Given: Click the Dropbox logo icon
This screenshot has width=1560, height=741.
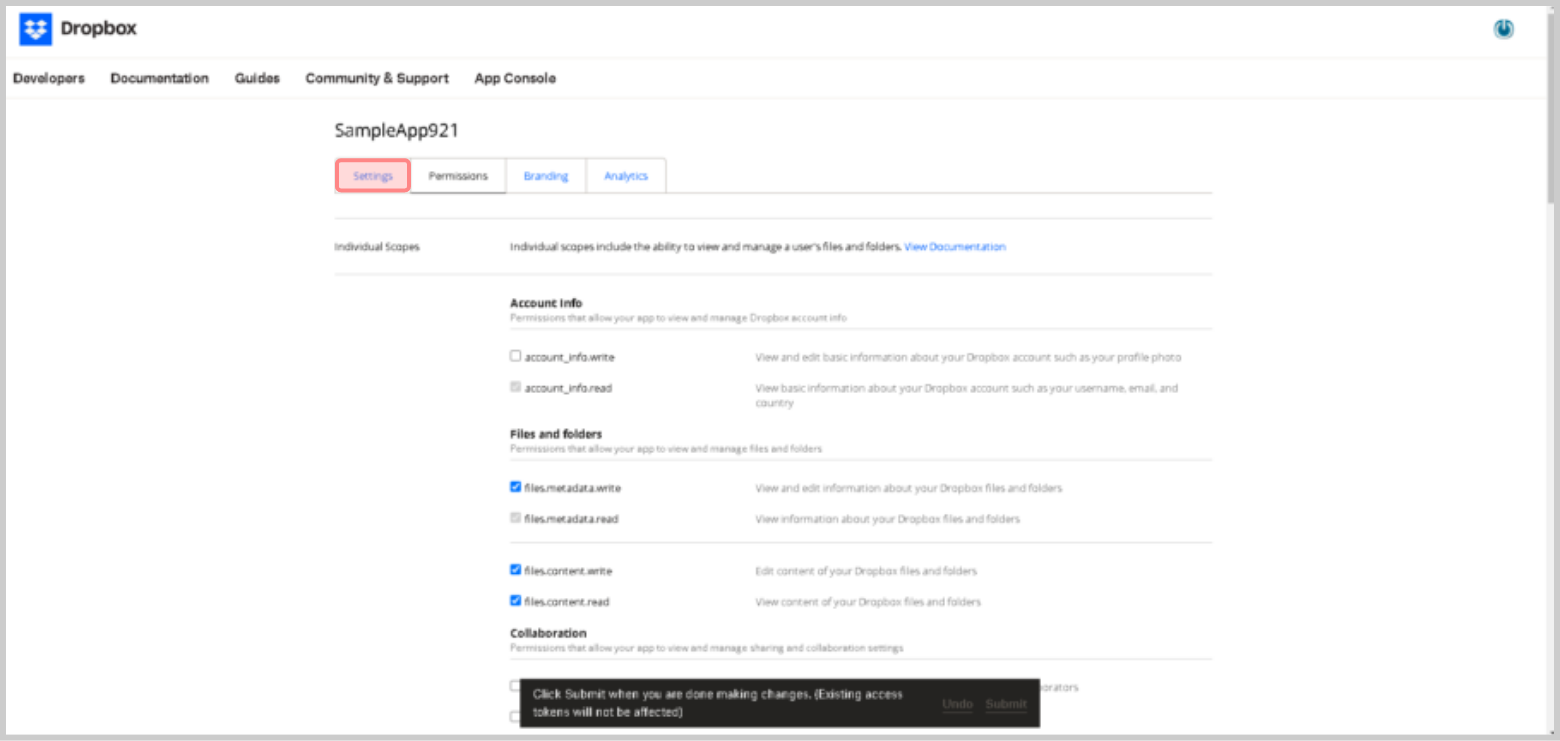Looking at the screenshot, I should pos(35,30).
